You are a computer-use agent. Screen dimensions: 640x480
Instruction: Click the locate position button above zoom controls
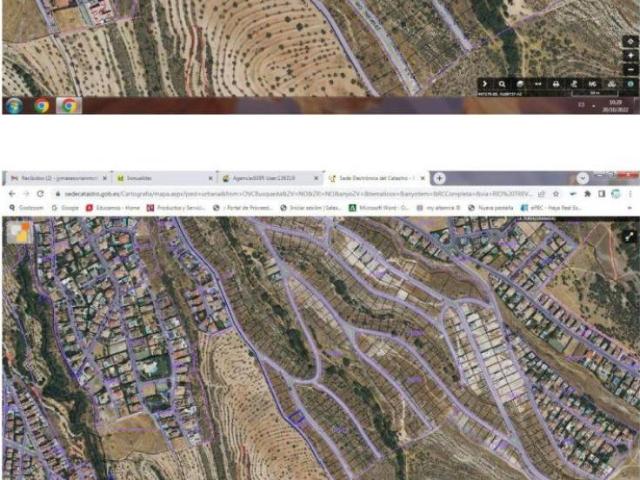click(x=631, y=41)
